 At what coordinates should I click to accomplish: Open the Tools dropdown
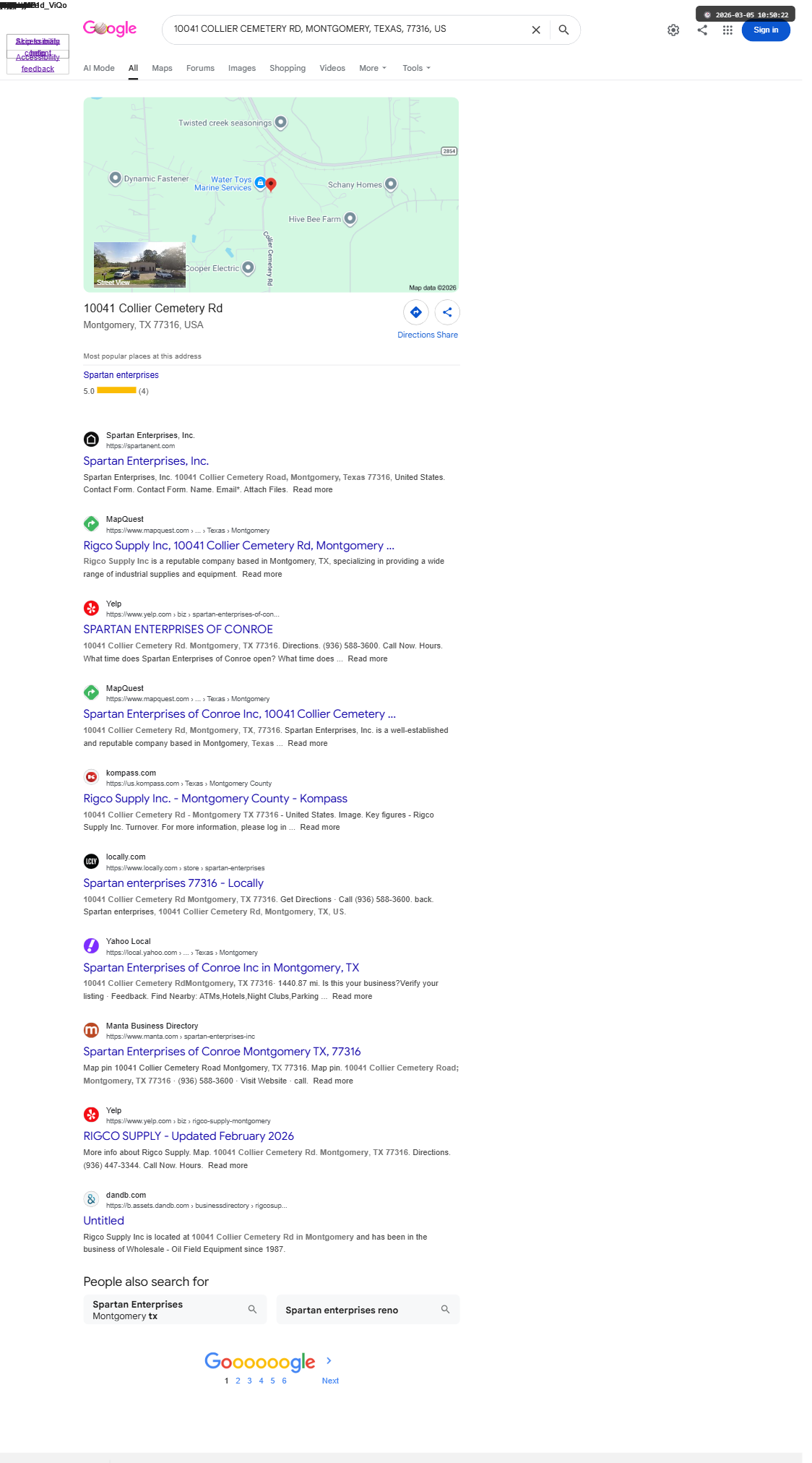click(x=416, y=68)
